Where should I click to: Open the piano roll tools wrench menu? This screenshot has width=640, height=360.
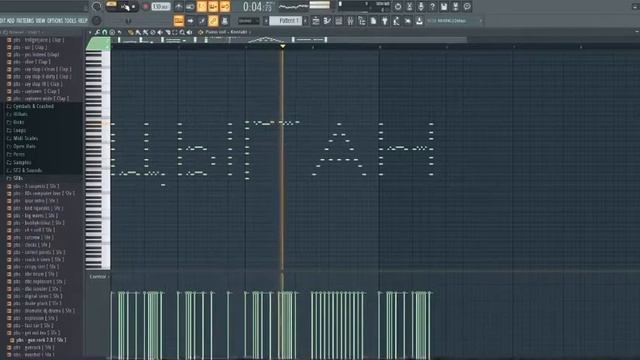[98, 32]
